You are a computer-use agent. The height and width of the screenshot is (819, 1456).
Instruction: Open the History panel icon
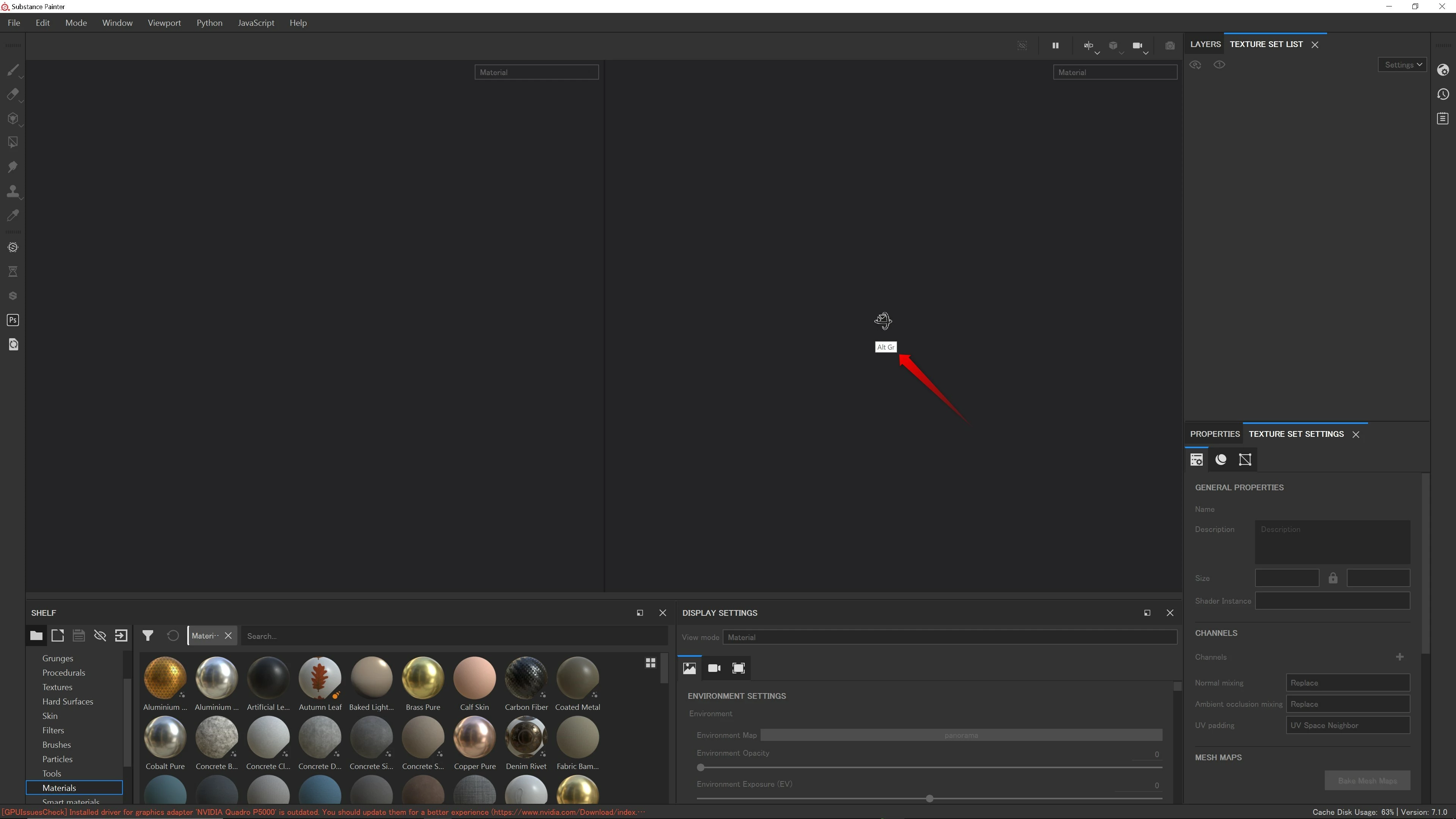point(1442,94)
